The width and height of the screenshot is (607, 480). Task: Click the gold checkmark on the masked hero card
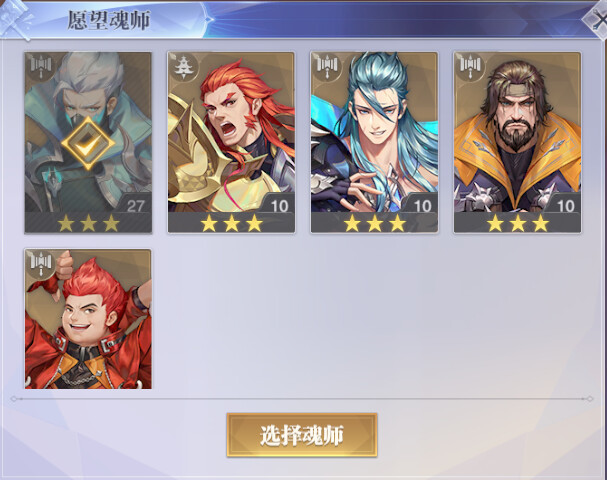click(88, 143)
